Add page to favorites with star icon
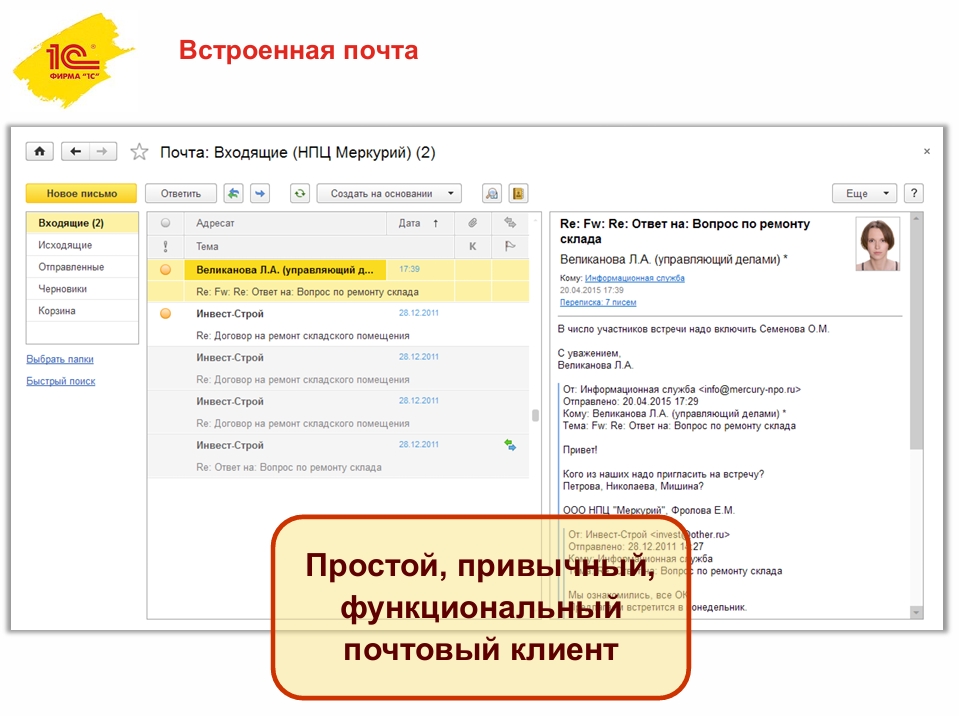 tap(139, 152)
